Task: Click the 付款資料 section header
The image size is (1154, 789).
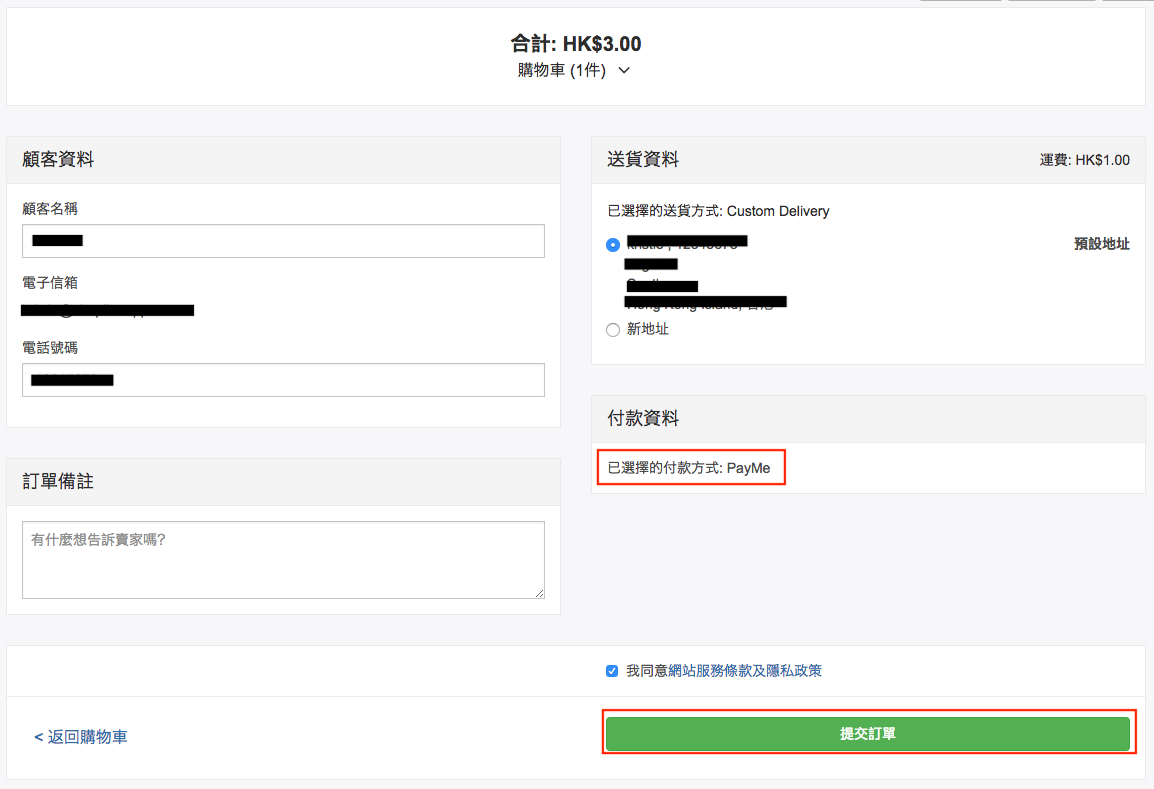Action: tap(643, 419)
